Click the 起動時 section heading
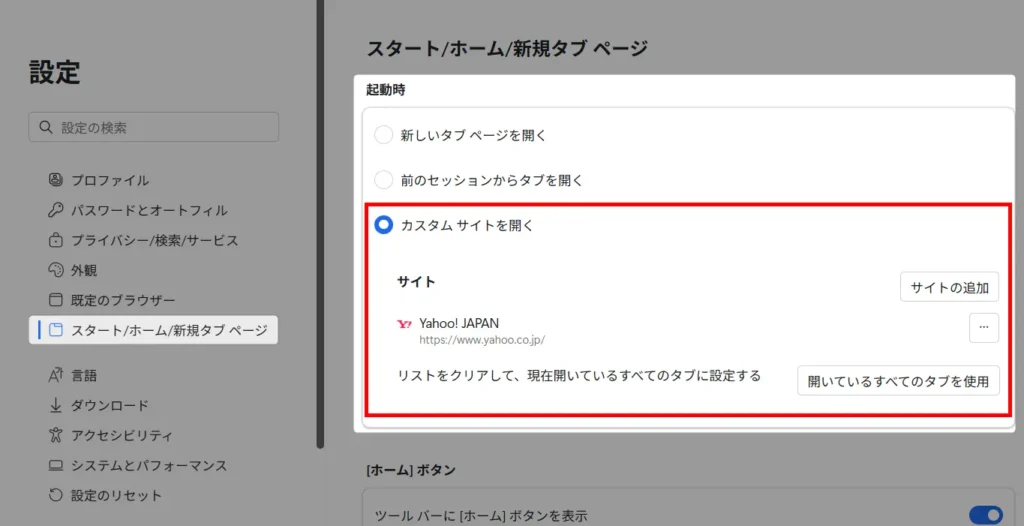The height and width of the screenshot is (526, 1024). coord(385,90)
